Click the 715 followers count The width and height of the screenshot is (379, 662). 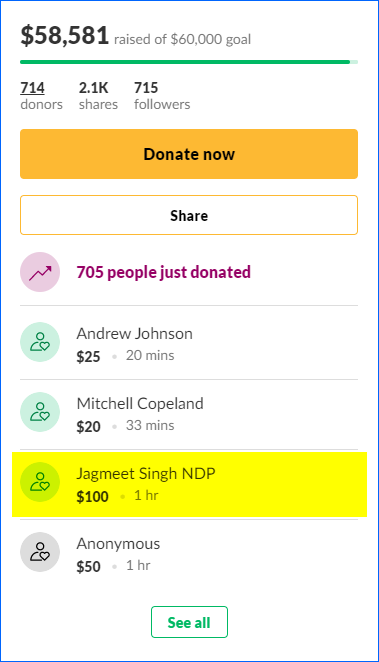146,88
